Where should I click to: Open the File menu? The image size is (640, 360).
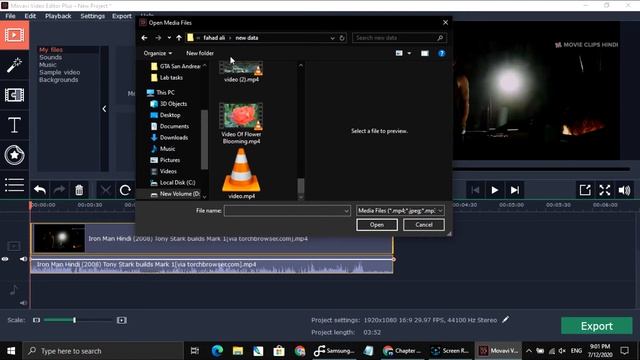10,16
